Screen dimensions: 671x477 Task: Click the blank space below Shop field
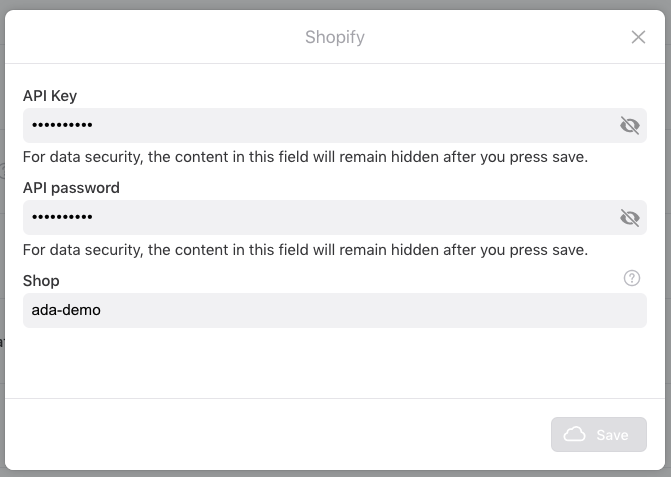pyautogui.click(x=334, y=362)
